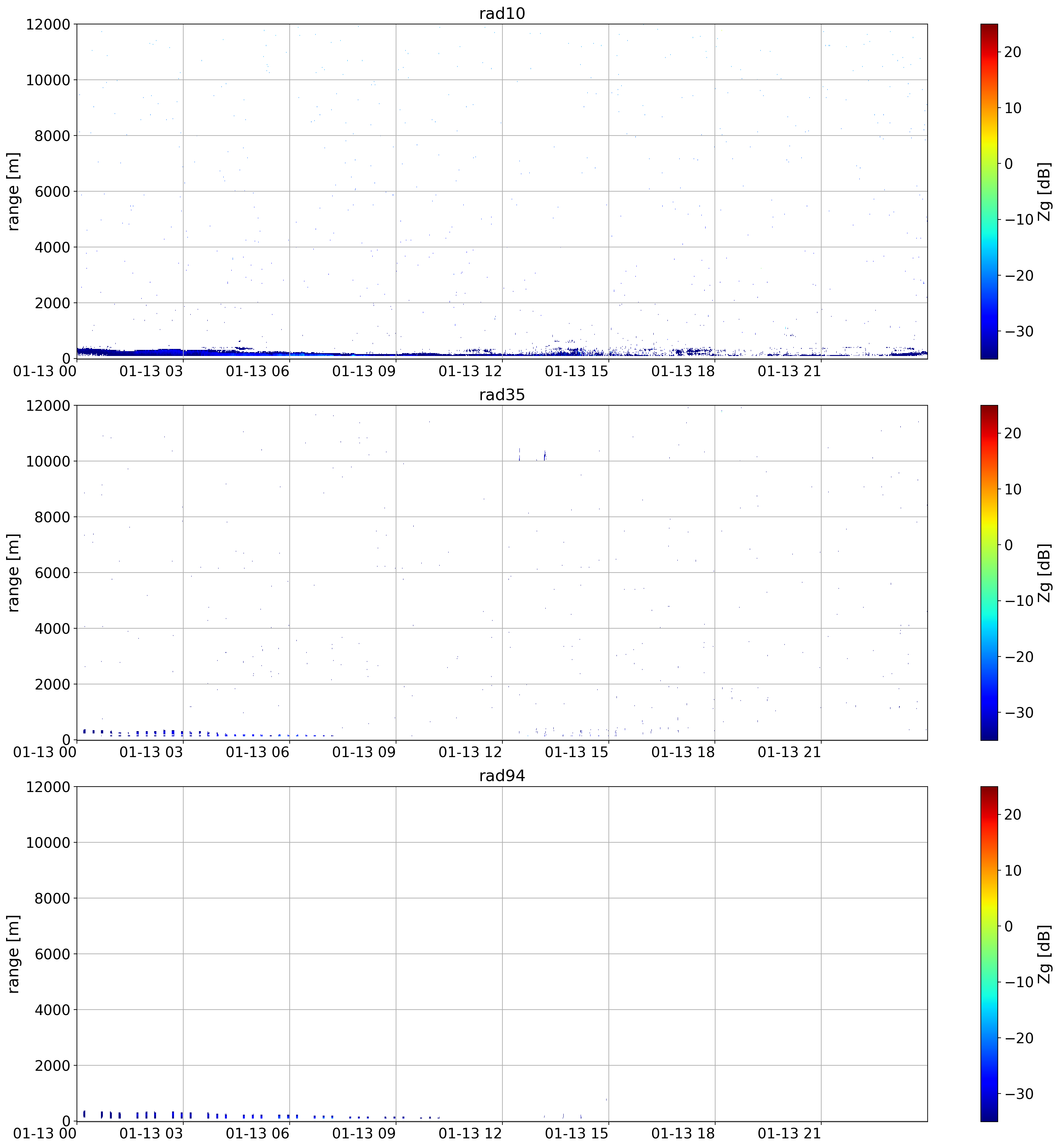Click the '01-13 12' tick label under rad10
The width and height of the screenshot is (1059, 1148).
[x=470, y=371]
